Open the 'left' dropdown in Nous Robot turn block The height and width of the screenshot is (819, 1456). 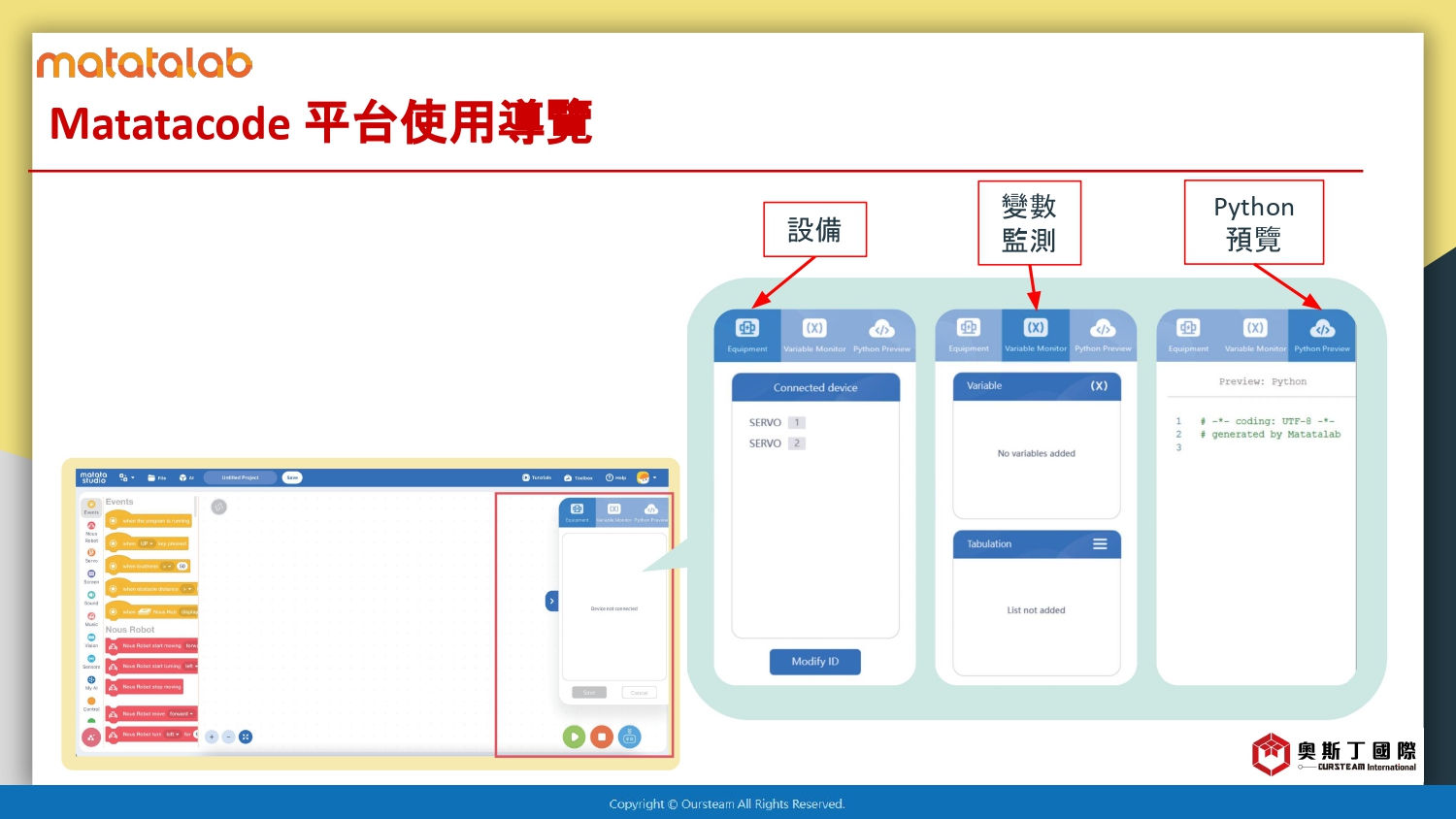click(x=172, y=734)
